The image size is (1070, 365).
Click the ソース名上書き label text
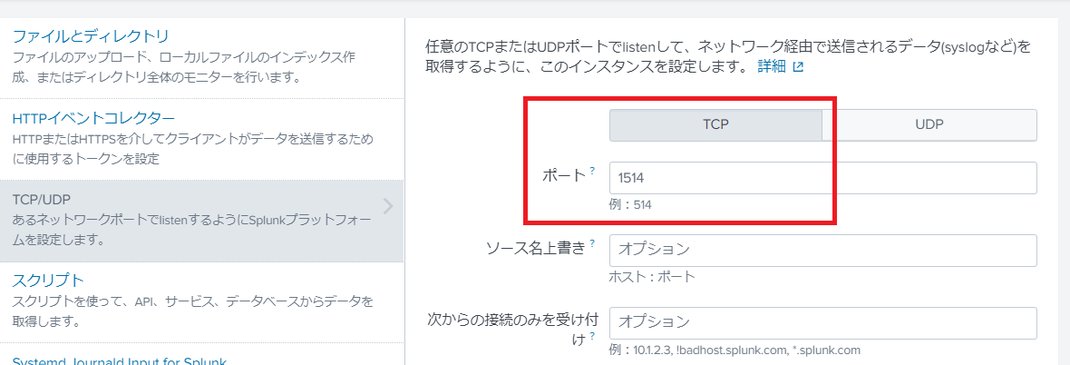pos(536,249)
